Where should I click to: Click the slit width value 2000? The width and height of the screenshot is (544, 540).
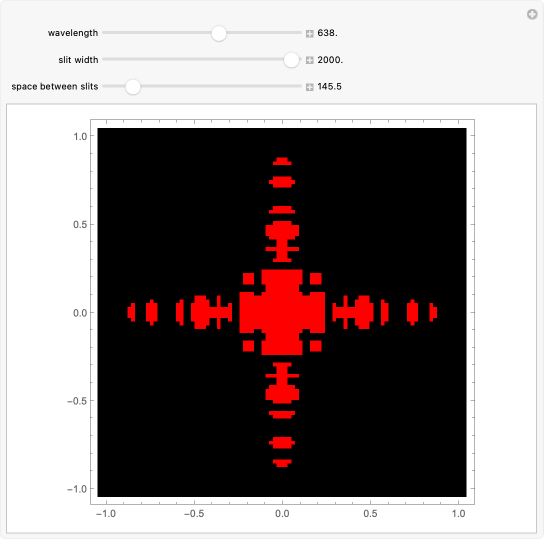(330, 60)
